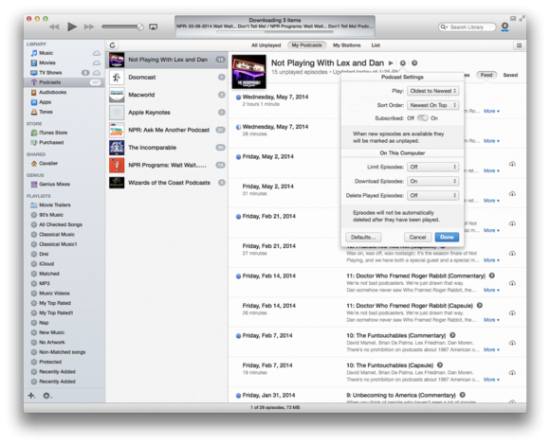Toggle unplayed dot on Friday, Jan 31 episode
The image size is (550, 445).
(x=239, y=396)
